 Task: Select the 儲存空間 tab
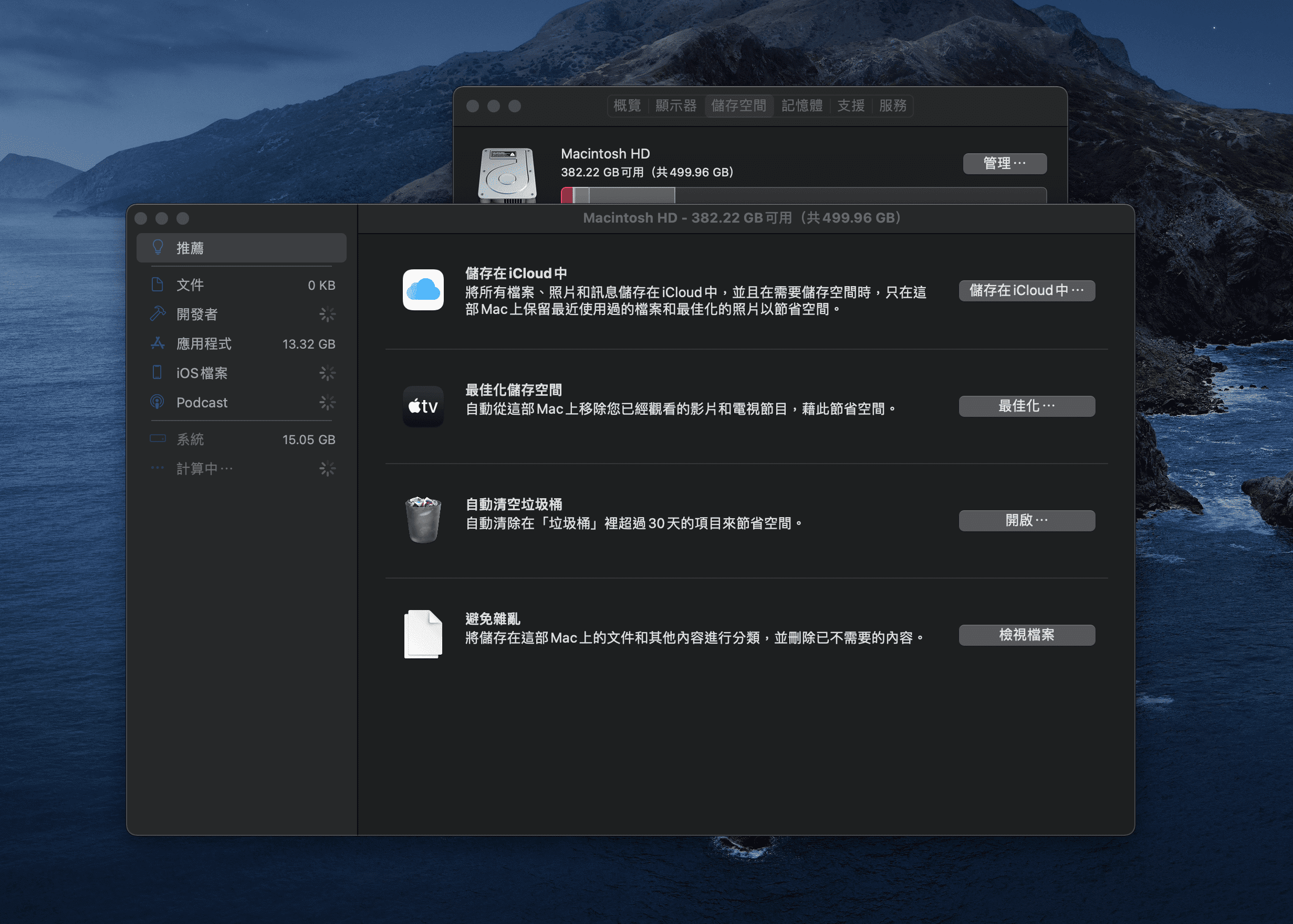click(739, 106)
